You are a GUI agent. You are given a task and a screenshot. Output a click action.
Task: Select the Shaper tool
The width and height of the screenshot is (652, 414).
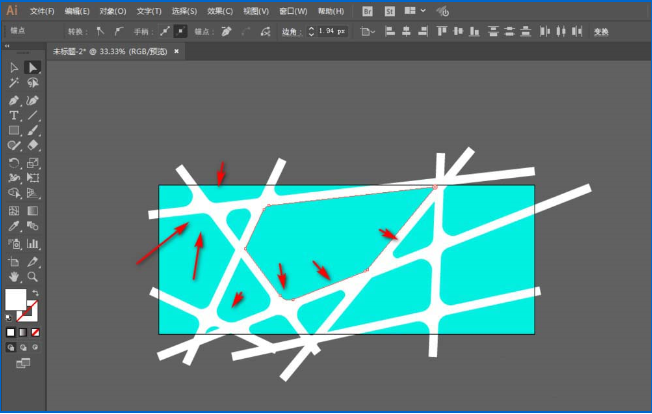coord(14,145)
